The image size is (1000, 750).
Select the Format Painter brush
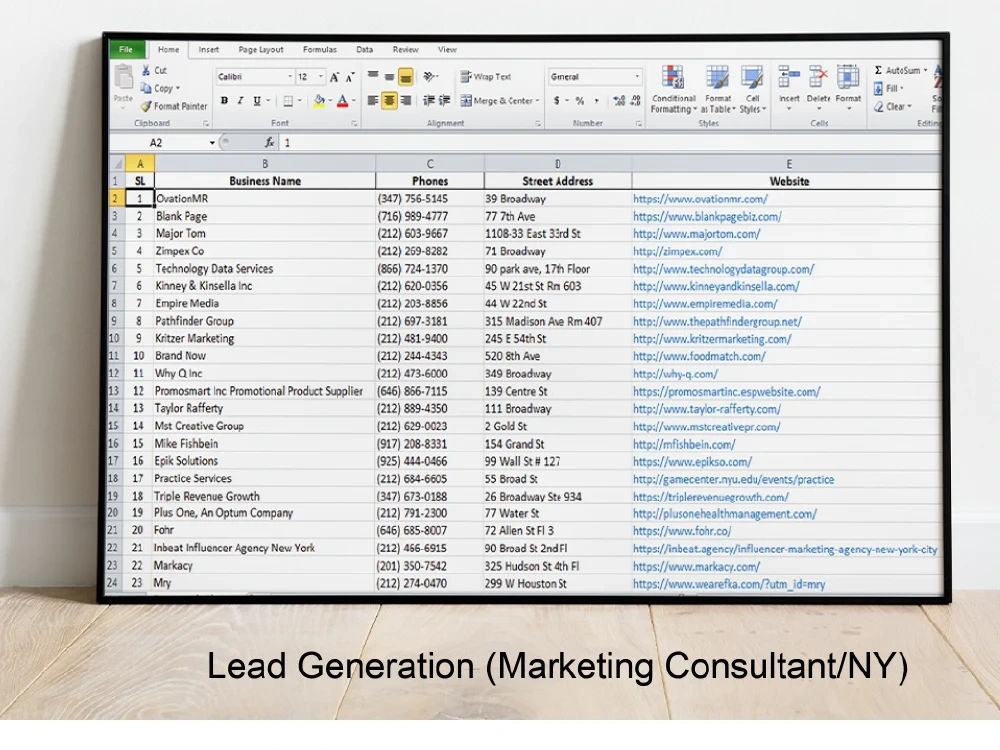click(146, 107)
